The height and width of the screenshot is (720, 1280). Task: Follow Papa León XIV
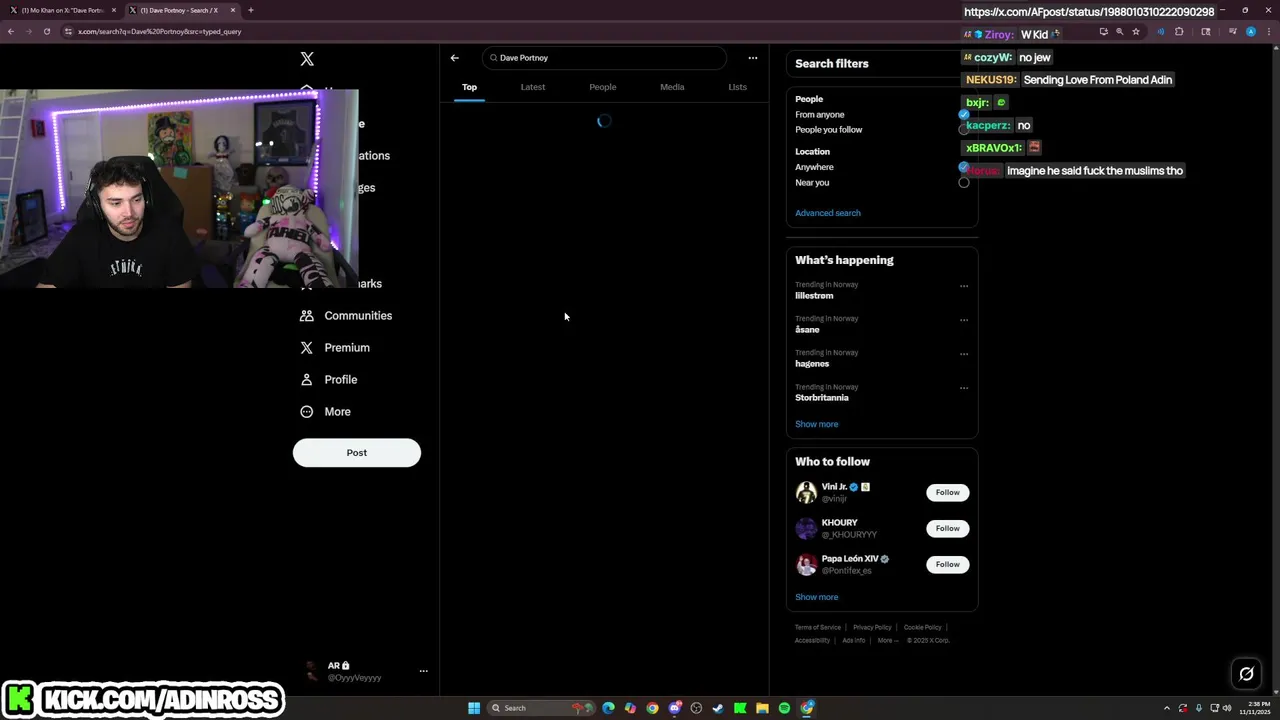pos(948,564)
